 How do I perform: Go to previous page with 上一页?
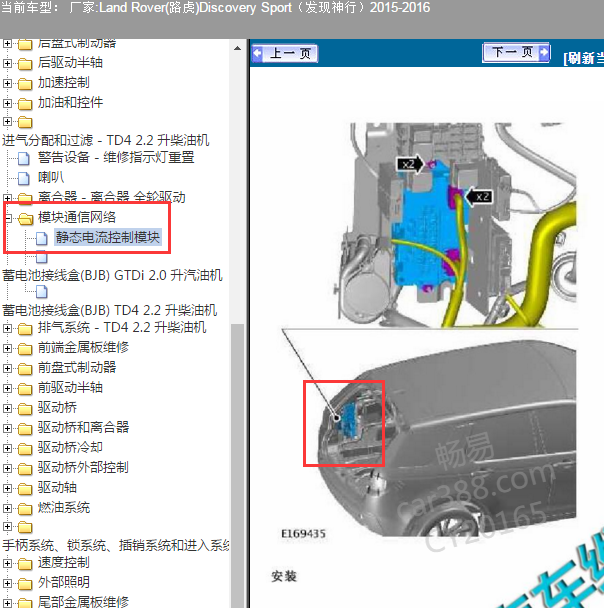coord(285,54)
